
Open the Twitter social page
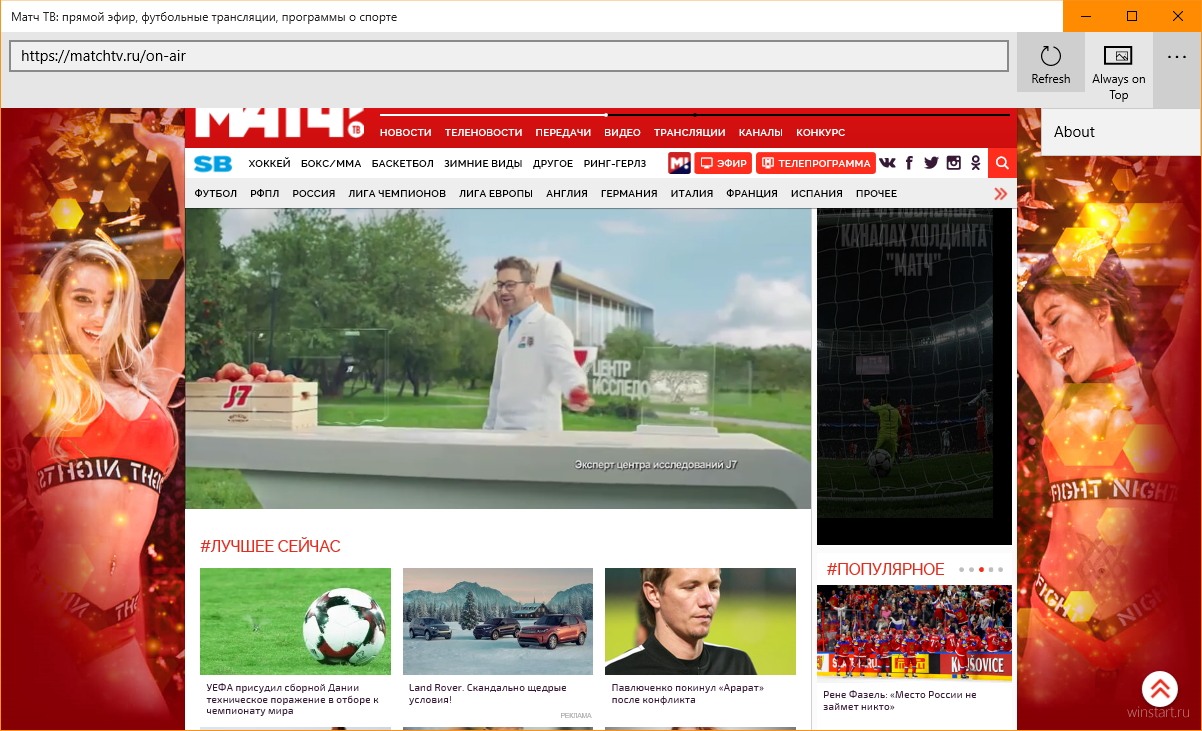coord(931,163)
